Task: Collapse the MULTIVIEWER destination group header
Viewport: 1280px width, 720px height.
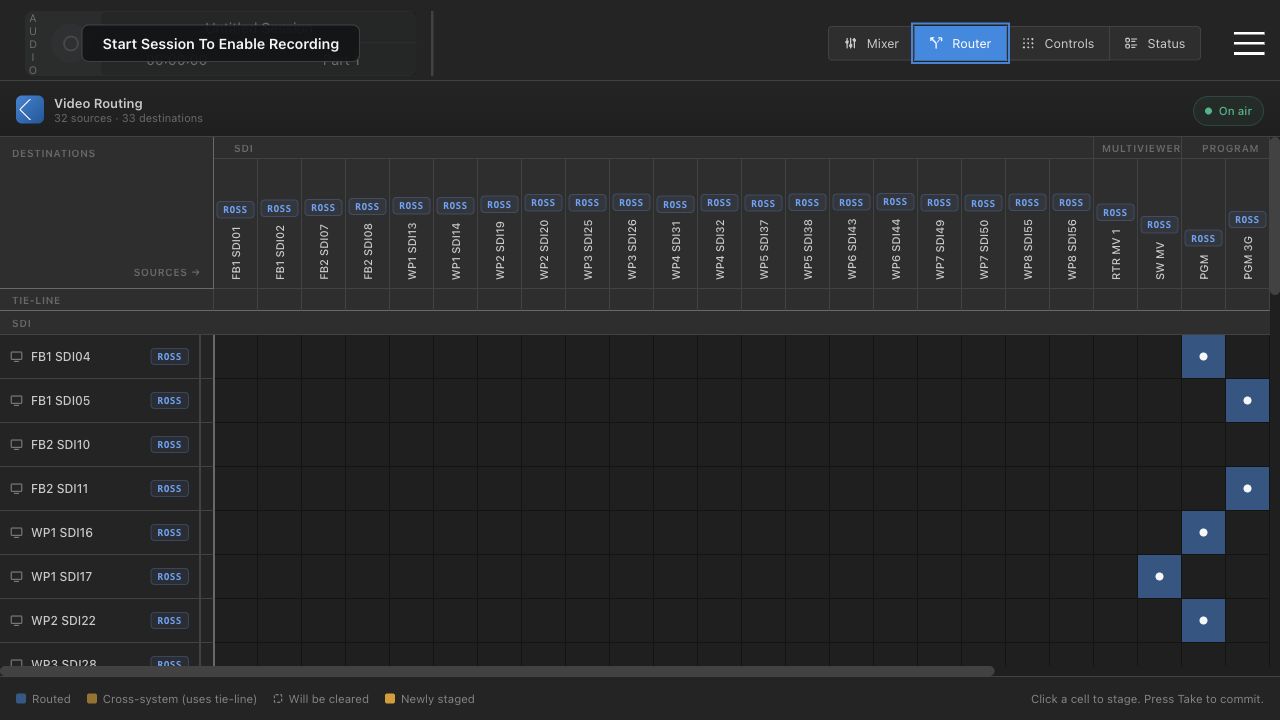Action: tap(1141, 148)
